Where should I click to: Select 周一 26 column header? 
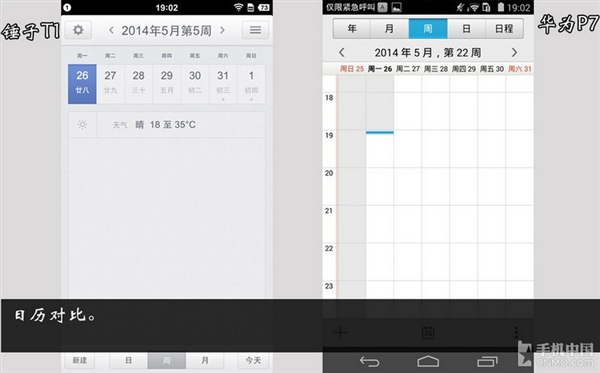click(x=380, y=69)
